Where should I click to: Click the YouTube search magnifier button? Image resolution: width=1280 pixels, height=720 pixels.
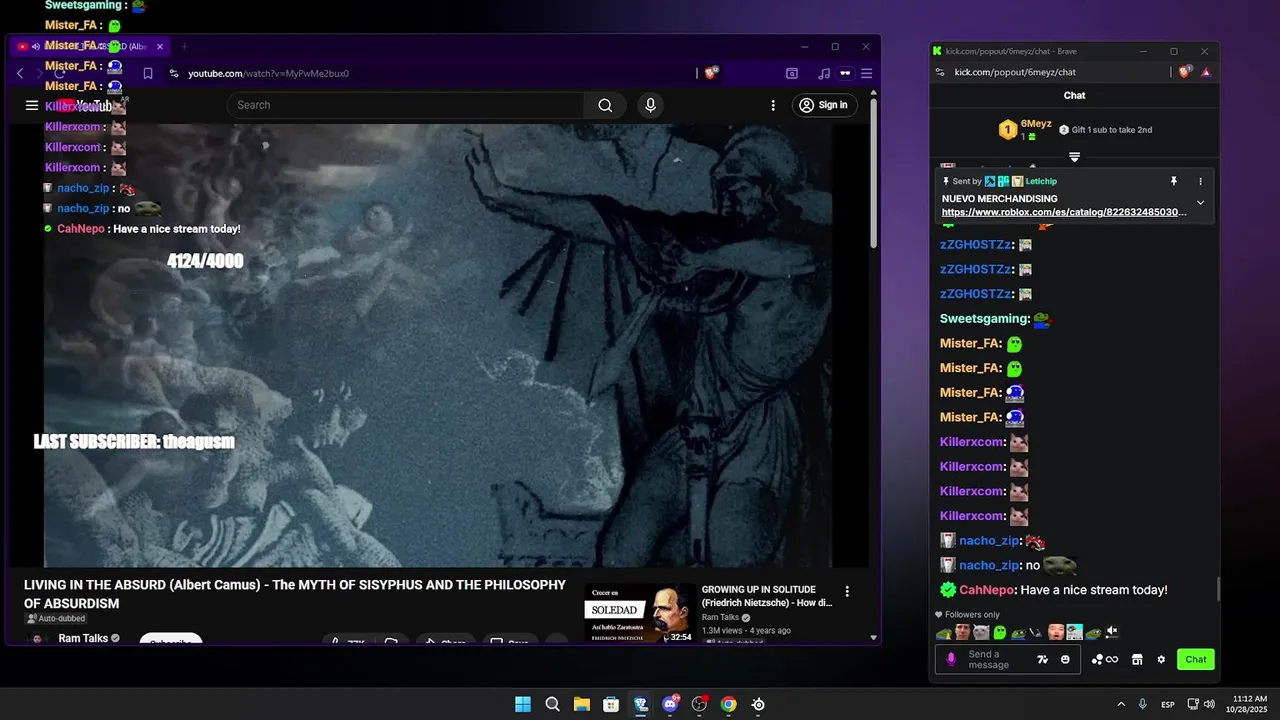tap(605, 105)
